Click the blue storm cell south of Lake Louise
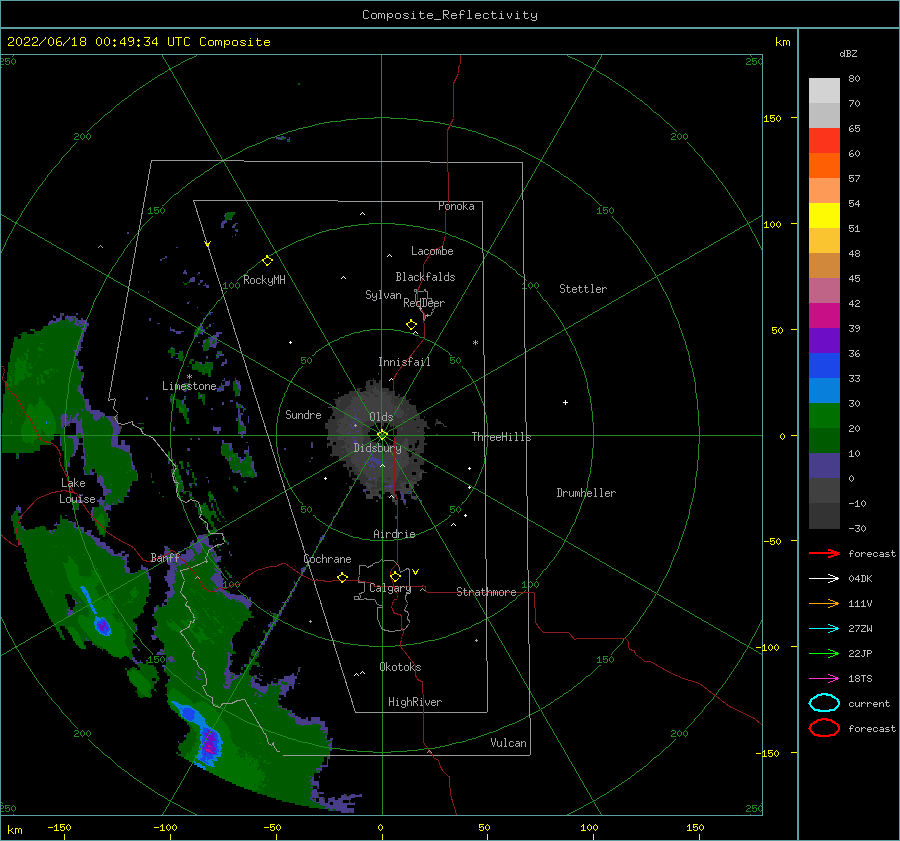The width and height of the screenshot is (900, 841). click(103, 626)
